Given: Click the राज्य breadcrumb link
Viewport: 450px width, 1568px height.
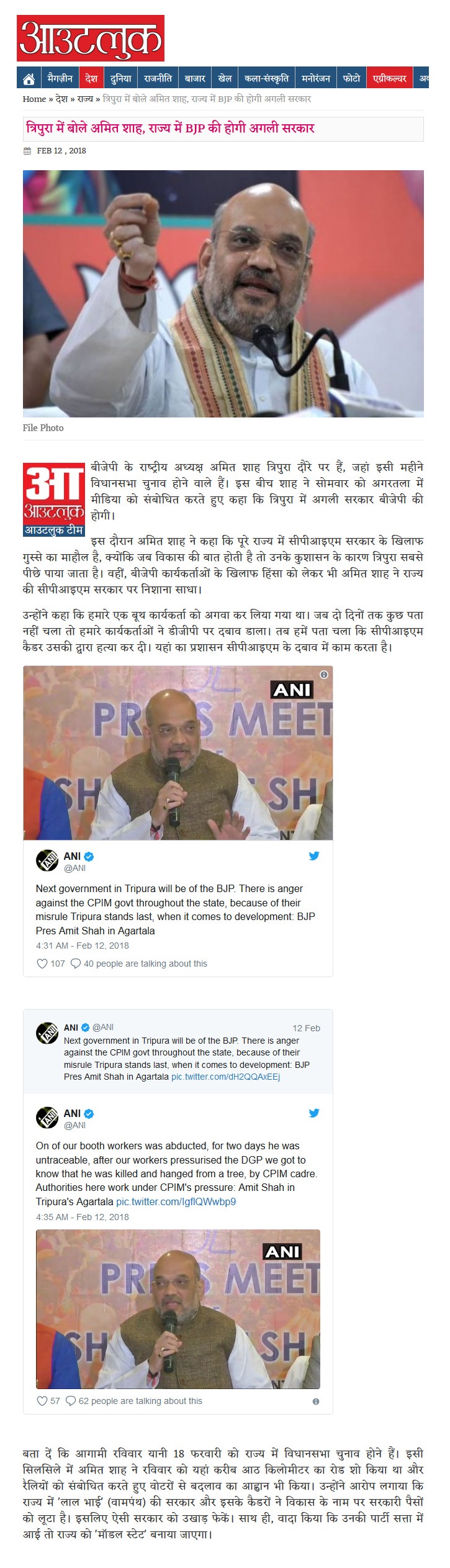Looking at the screenshot, I should (x=86, y=99).
